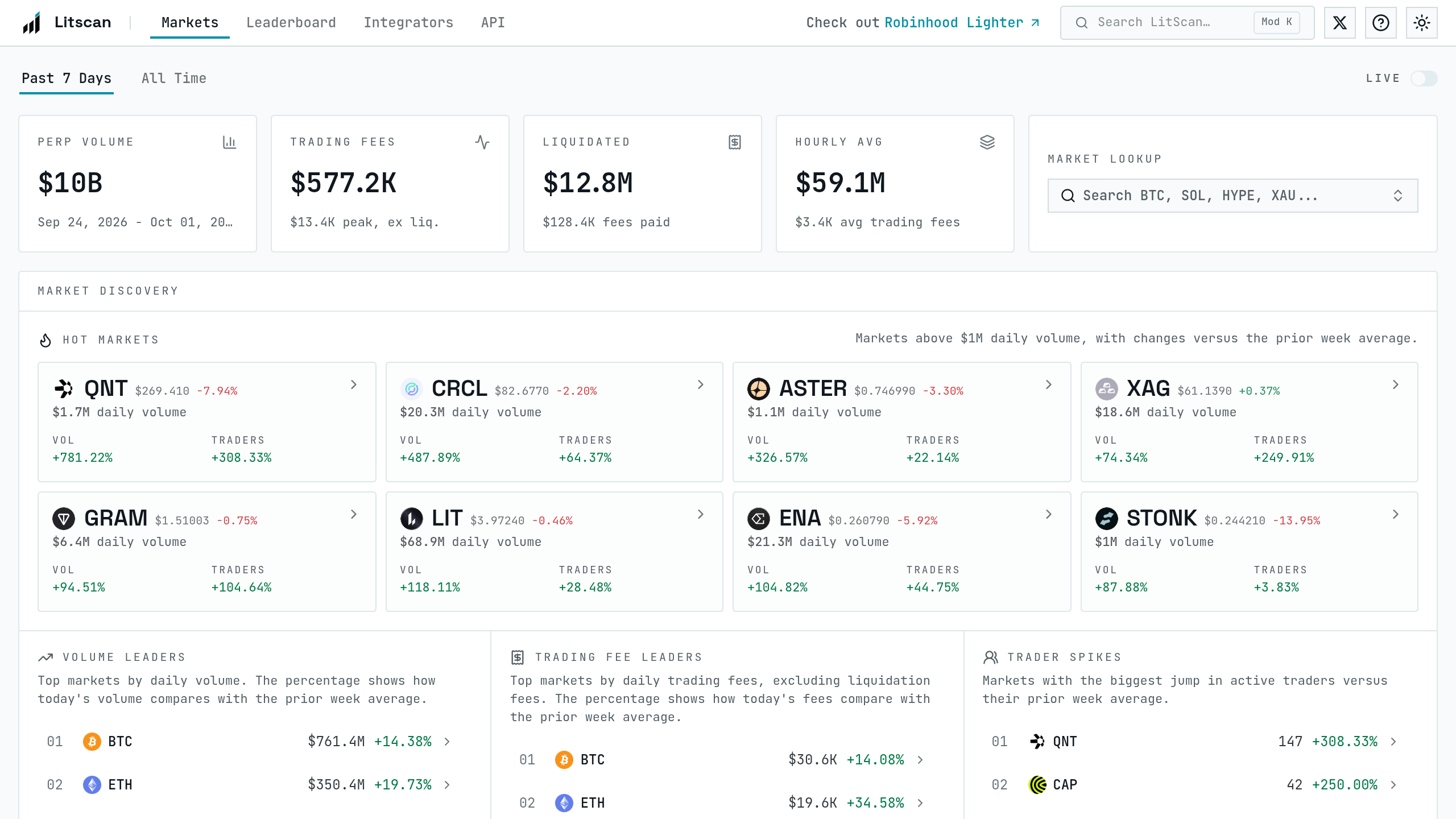Enable the LIVE toggle switch

(1424, 78)
